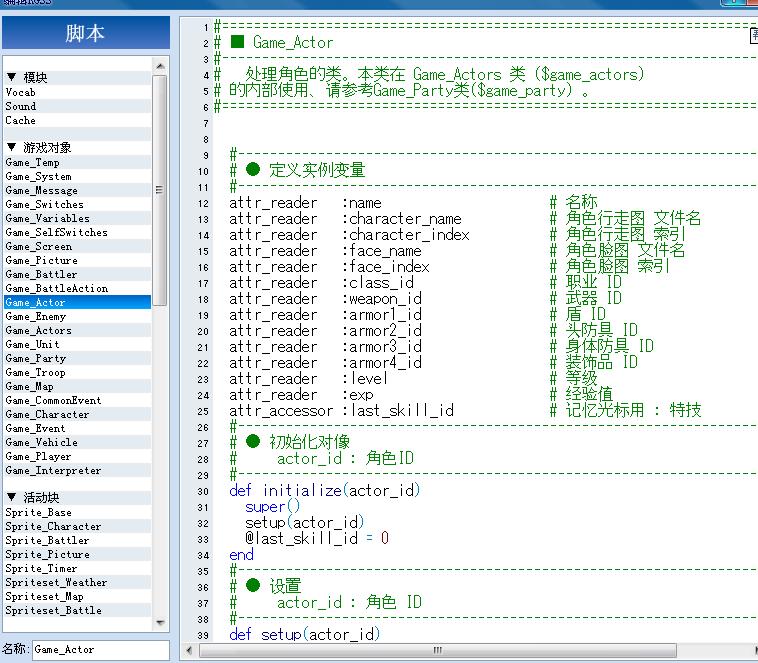
Task: Open the Game_Temp script
Action: [x=77, y=162]
